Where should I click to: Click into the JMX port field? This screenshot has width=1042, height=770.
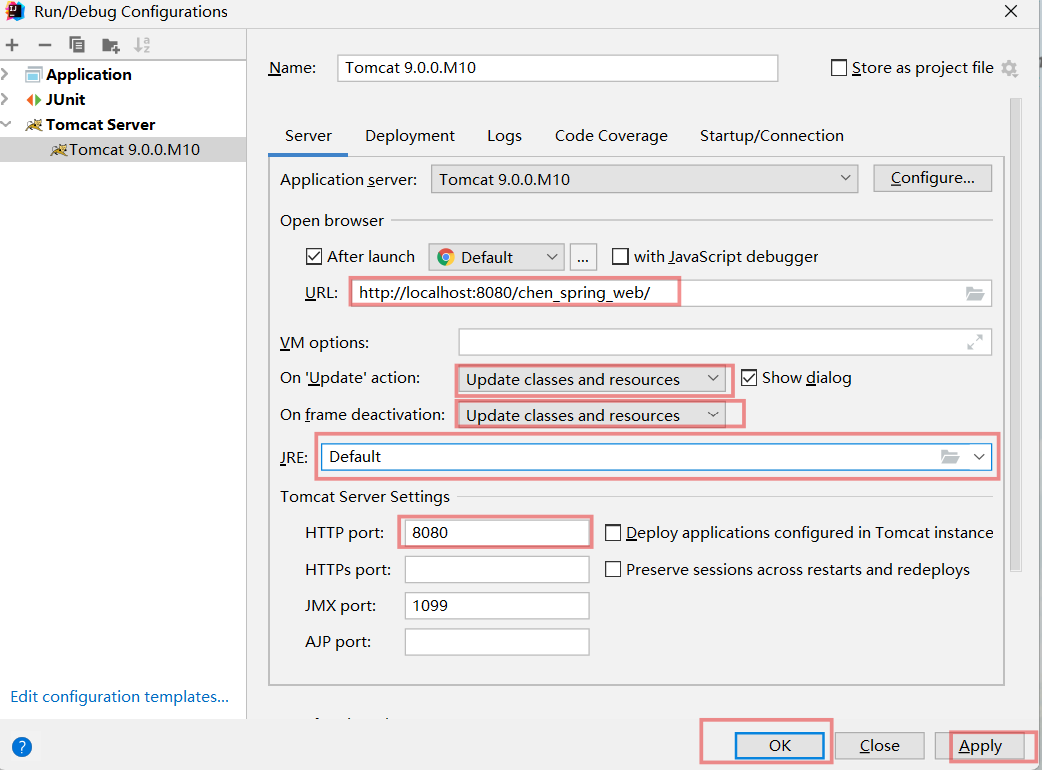pyautogui.click(x=497, y=606)
